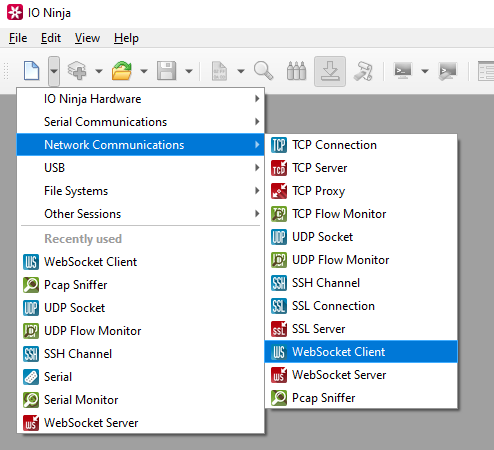Choose WebSocket Server in Network submenu

point(361,375)
